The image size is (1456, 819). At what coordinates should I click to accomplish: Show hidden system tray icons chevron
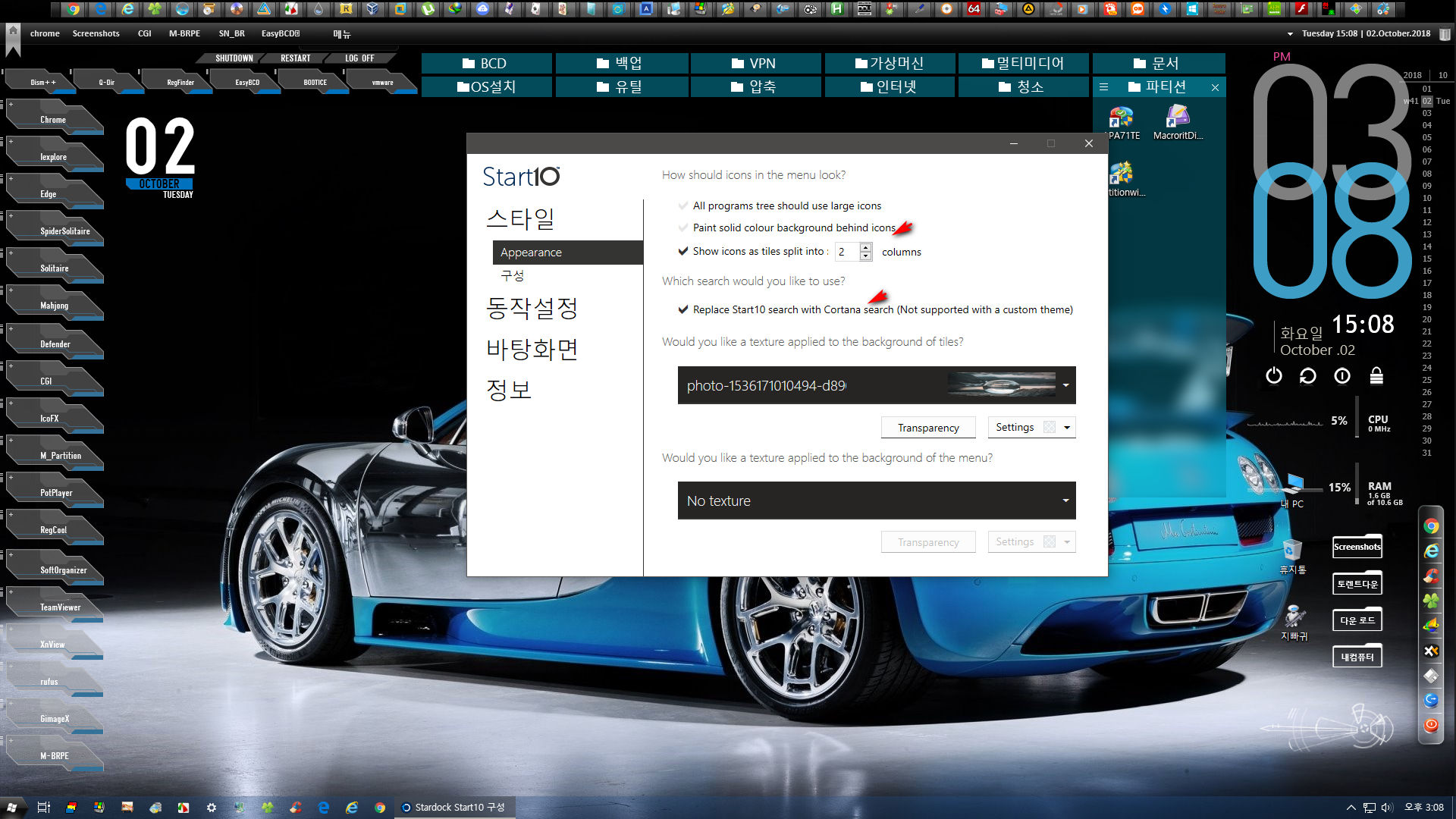pos(1351,808)
